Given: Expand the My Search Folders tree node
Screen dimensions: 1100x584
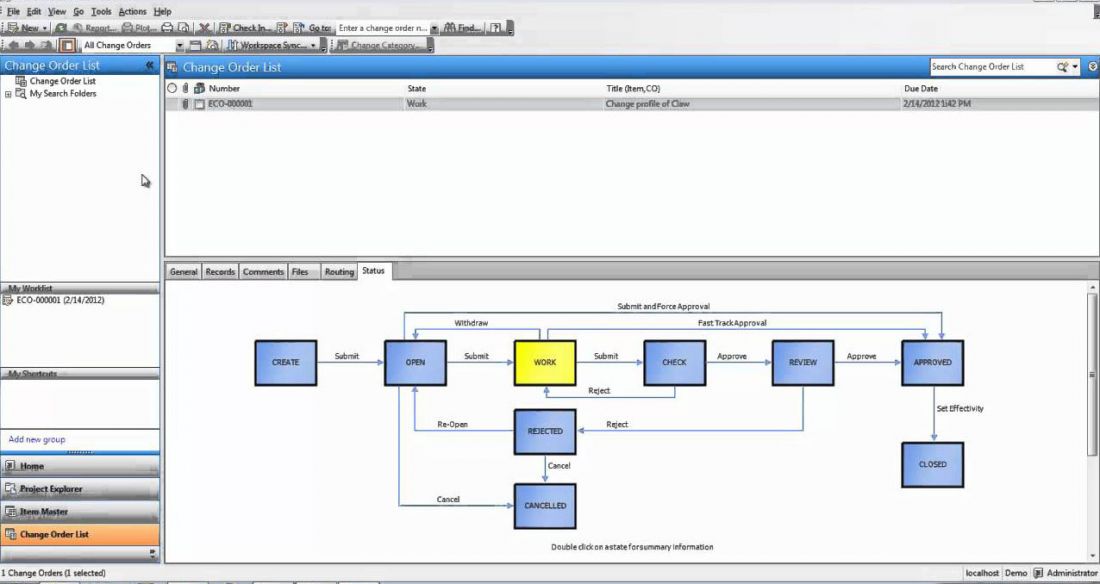Looking at the screenshot, I should tap(9, 94).
